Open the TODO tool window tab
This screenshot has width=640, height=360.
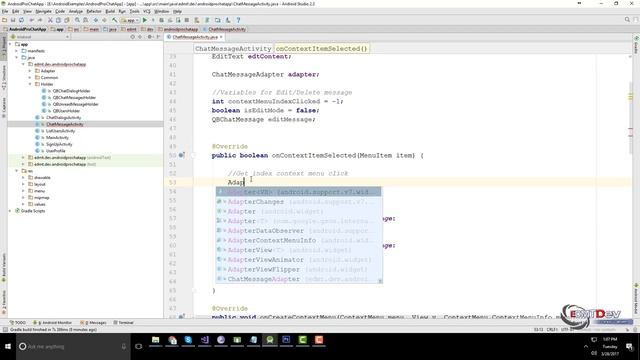(18, 322)
